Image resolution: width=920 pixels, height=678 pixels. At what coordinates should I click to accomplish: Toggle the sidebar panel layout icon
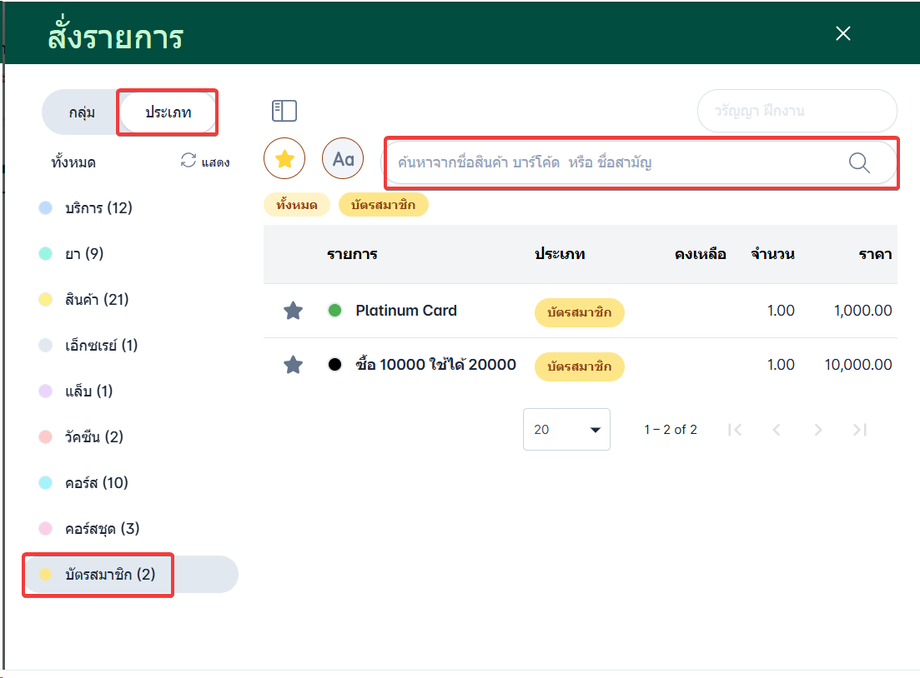pos(284,111)
